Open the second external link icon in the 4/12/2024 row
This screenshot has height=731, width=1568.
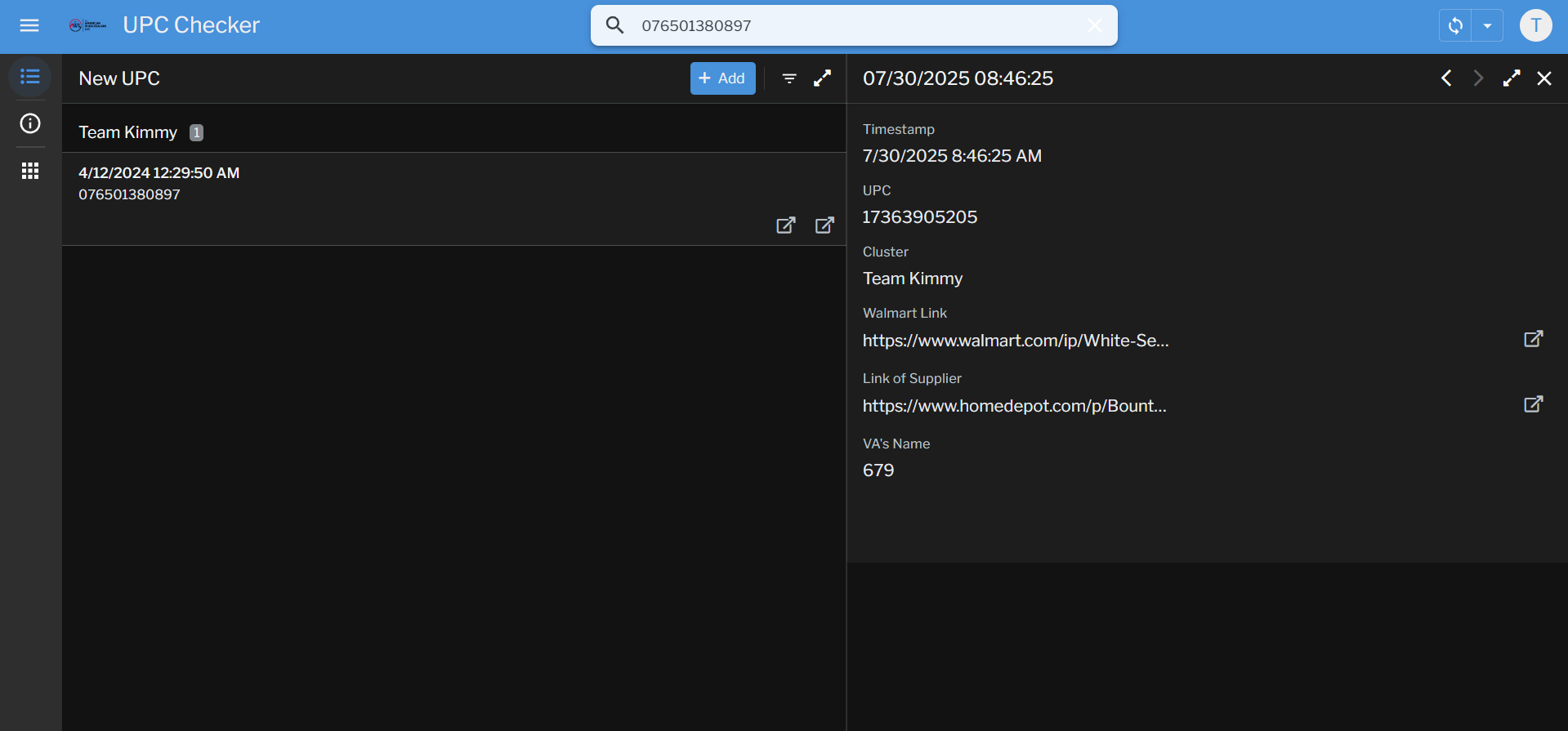(825, 225)
